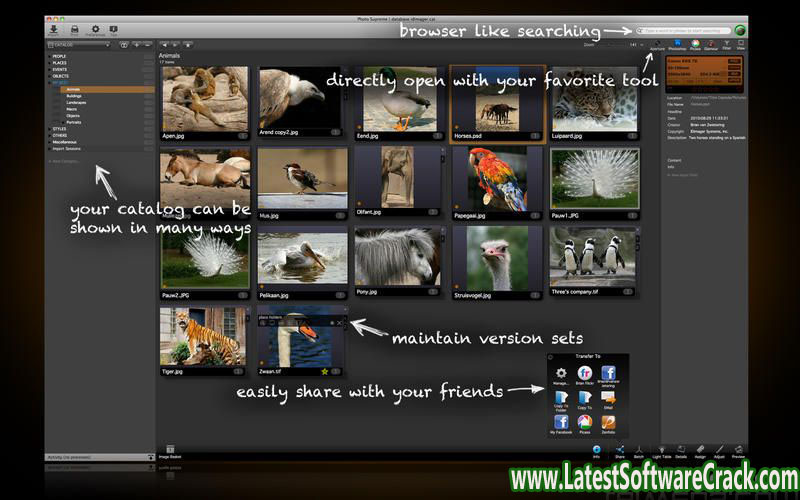Open the Filter tool at top right
Image resolution: width=800 pixels, height=500 pixels.
click(x=726, y=43)
